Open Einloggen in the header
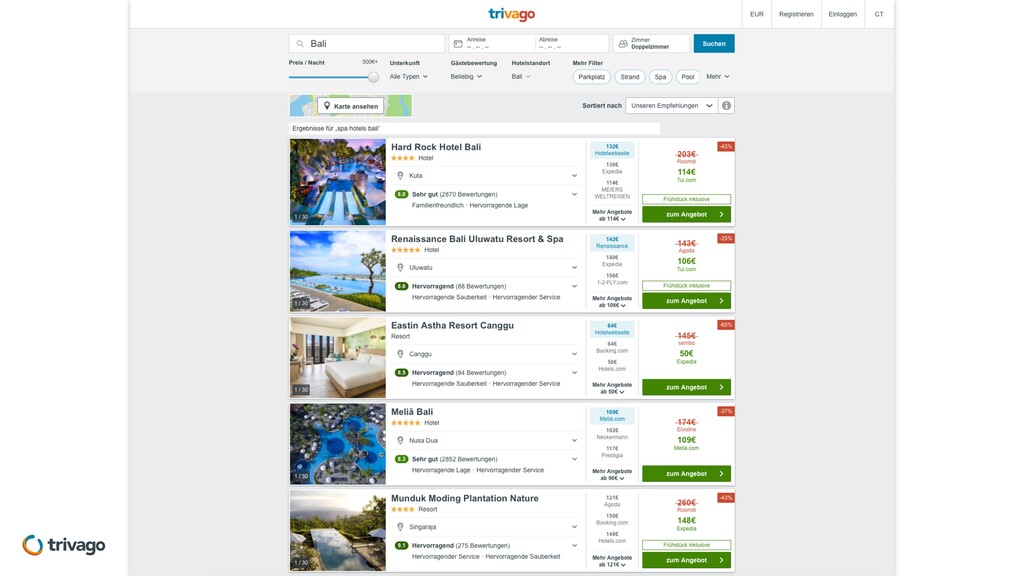The height and width of the screenshot is (576, 1024). point(842,14)
